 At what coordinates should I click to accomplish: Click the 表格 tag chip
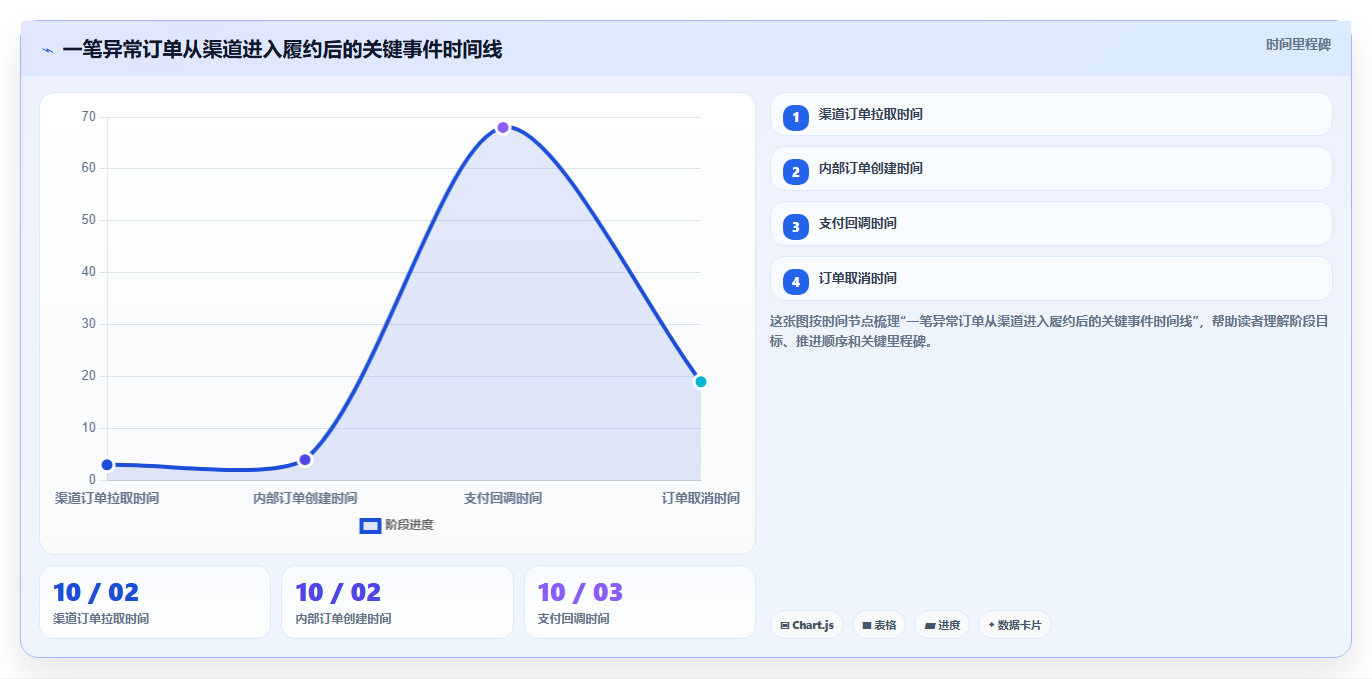coord(879,625)
